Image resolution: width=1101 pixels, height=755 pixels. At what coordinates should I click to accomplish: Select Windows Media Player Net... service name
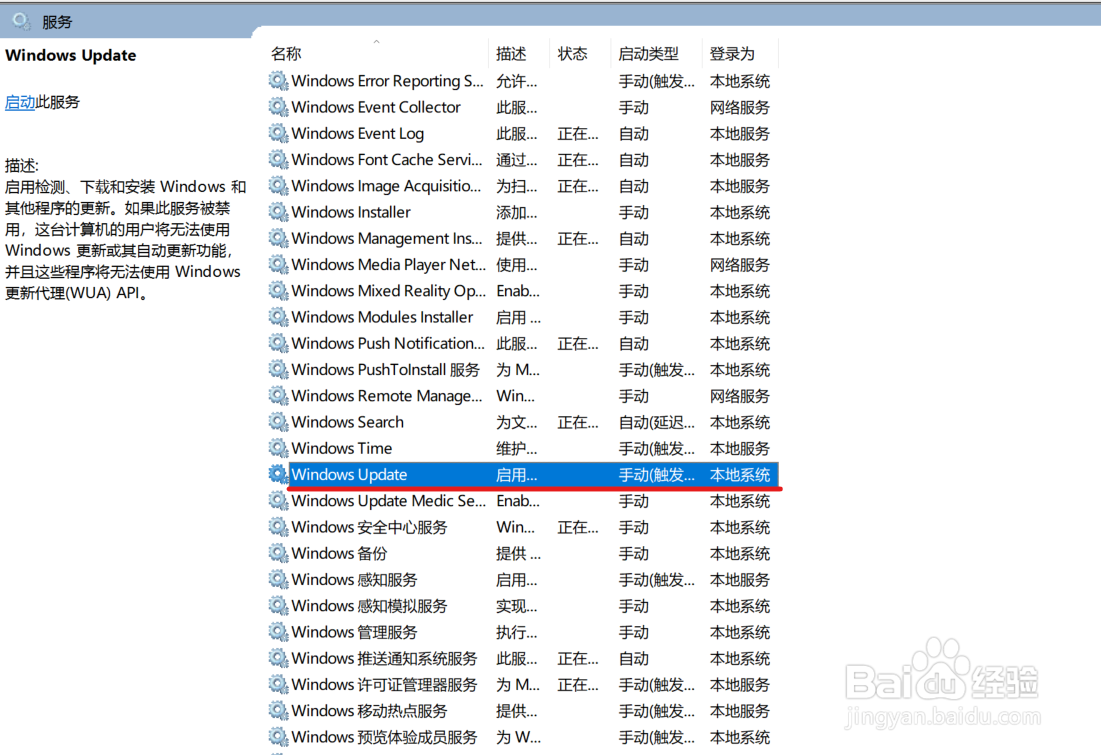pyautogui.click(x=388, y=264)
